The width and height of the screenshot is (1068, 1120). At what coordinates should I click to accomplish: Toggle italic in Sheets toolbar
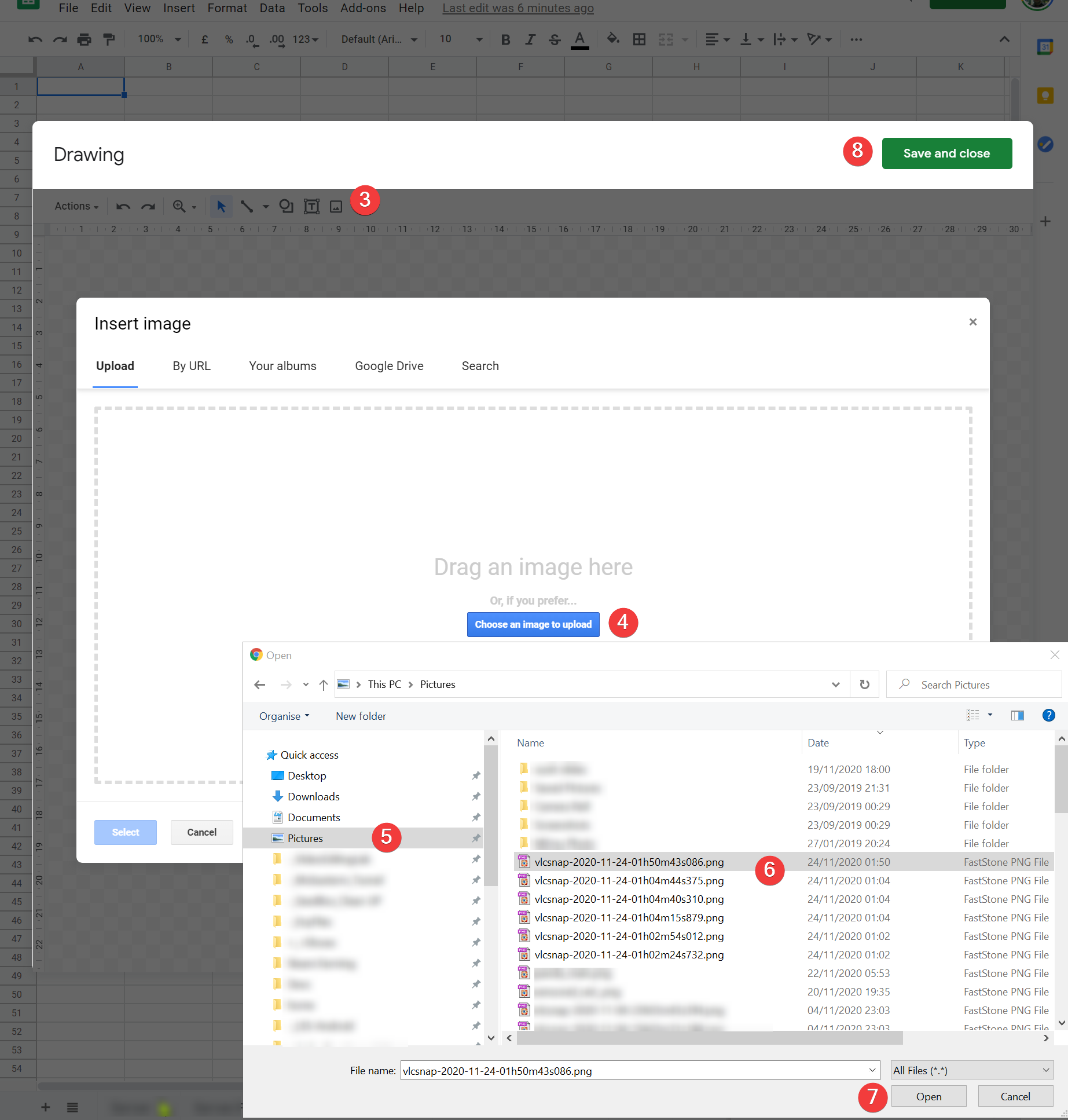pos(530,39)
